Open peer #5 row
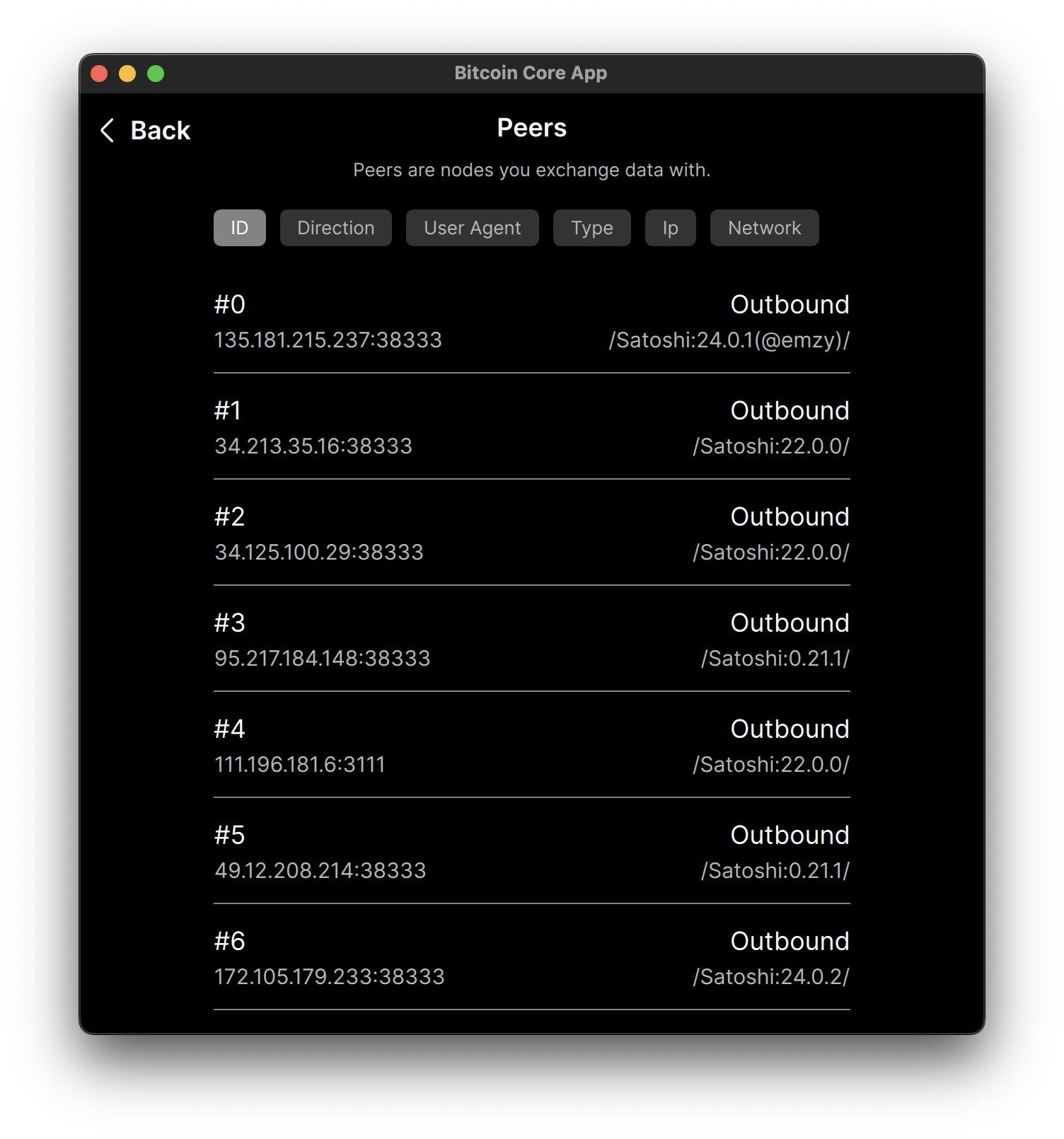This screenshot has height=1139, width=1064. tap(532, 852)
